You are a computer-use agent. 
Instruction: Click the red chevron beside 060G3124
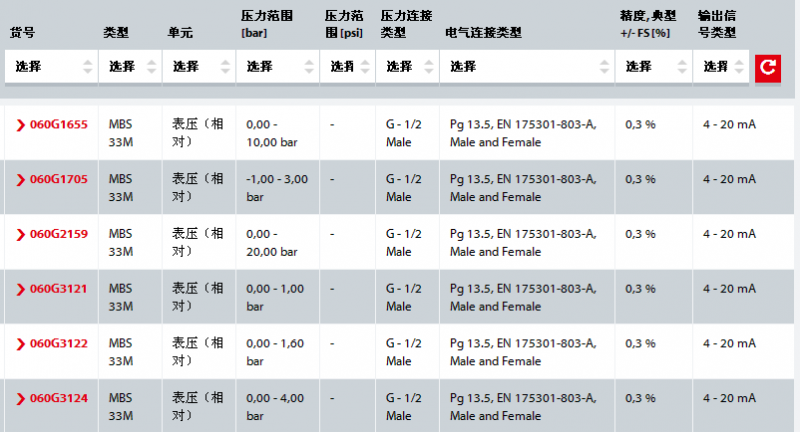pos(20,398)
